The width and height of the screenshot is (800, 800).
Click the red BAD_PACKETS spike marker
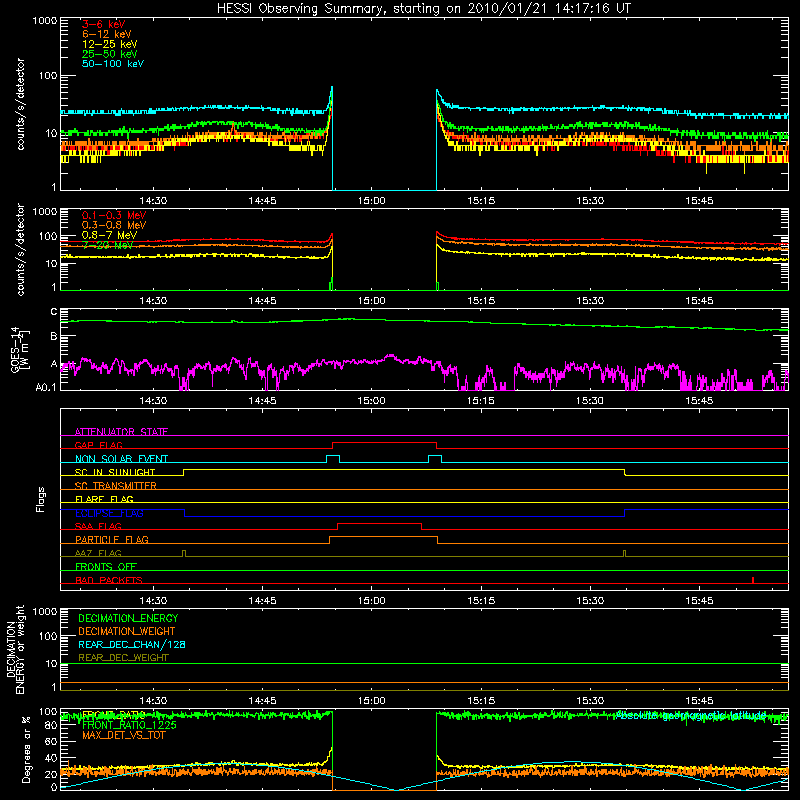(x=753, y=580)
